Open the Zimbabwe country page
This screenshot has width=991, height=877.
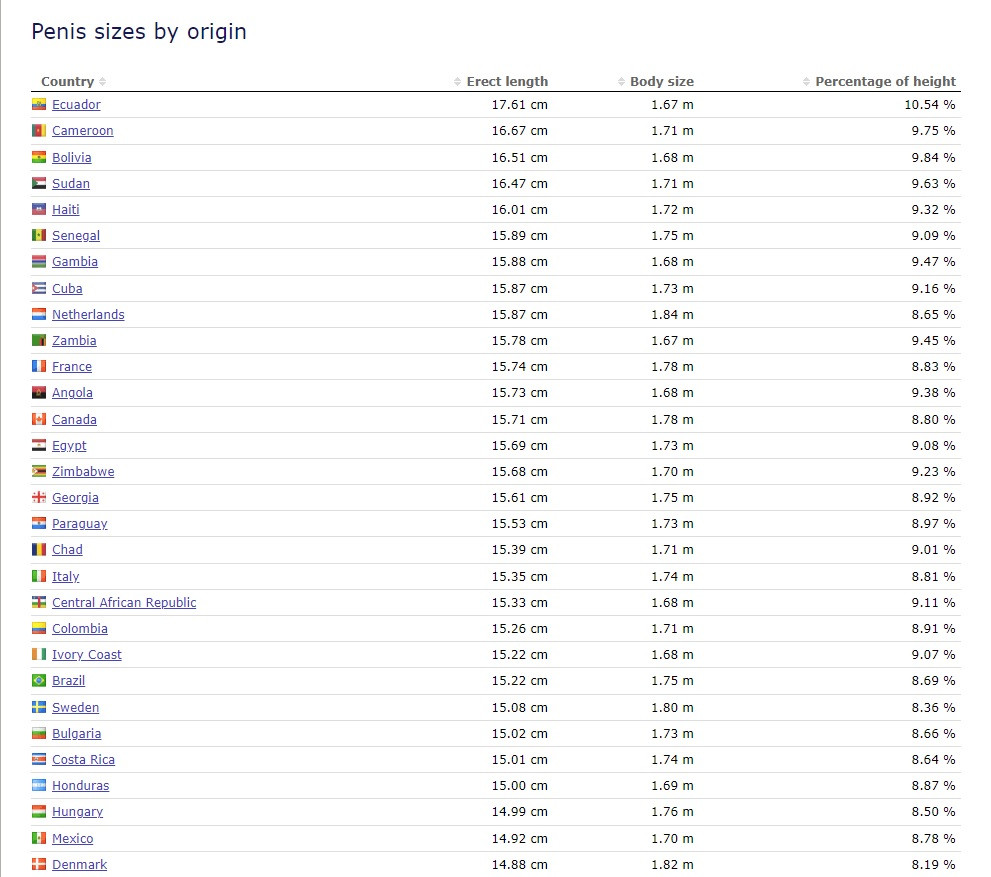83,472
